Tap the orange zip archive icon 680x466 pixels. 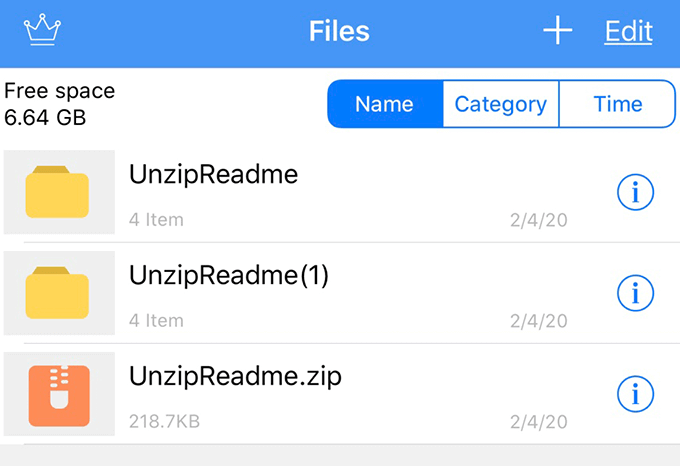[57, 391]
